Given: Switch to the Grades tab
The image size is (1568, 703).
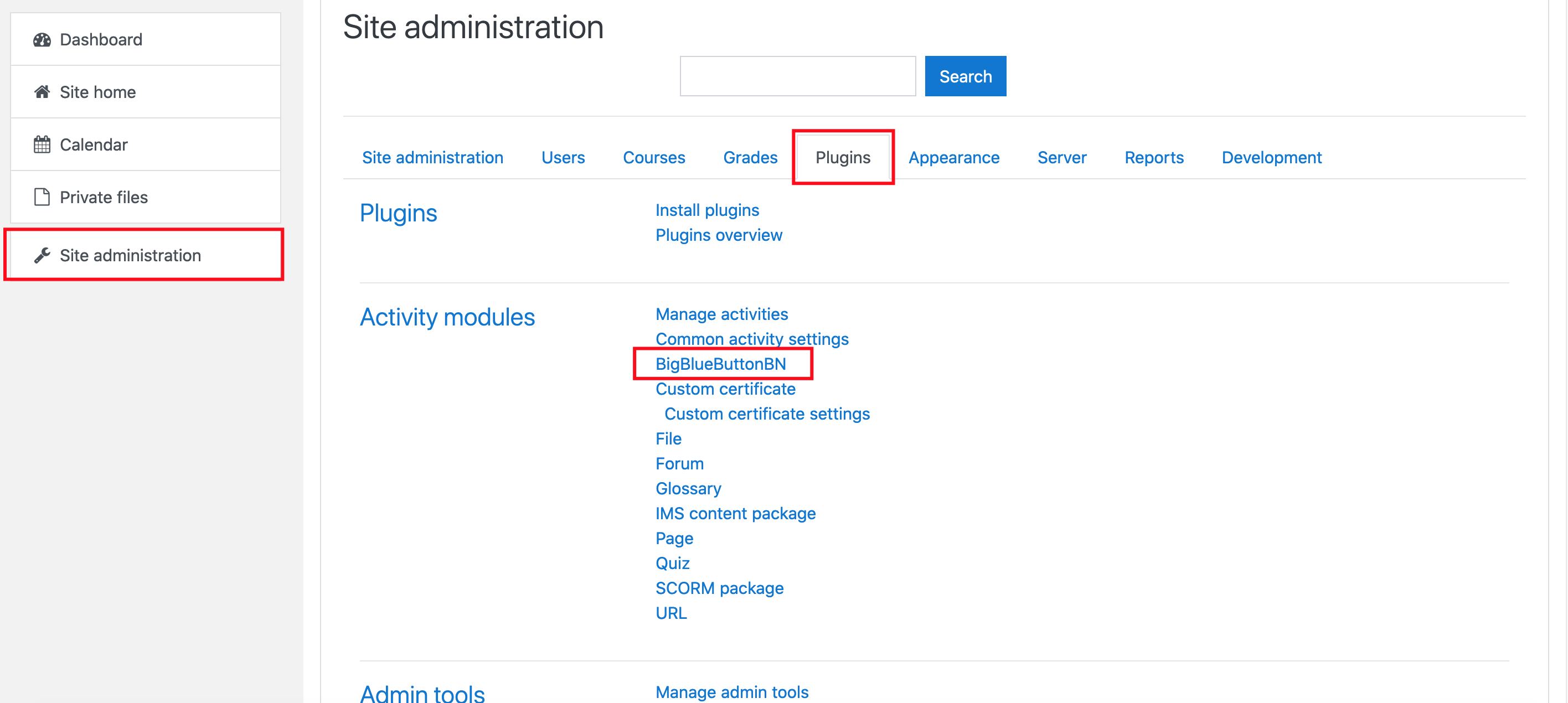Looking at the screenshot, I should pos(750,158).
